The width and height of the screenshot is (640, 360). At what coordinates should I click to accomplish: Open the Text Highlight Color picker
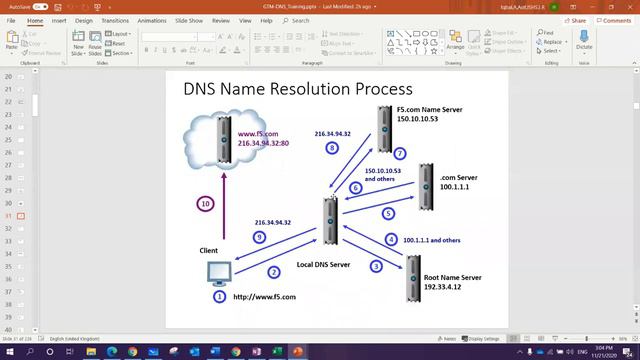coord(223,50)
